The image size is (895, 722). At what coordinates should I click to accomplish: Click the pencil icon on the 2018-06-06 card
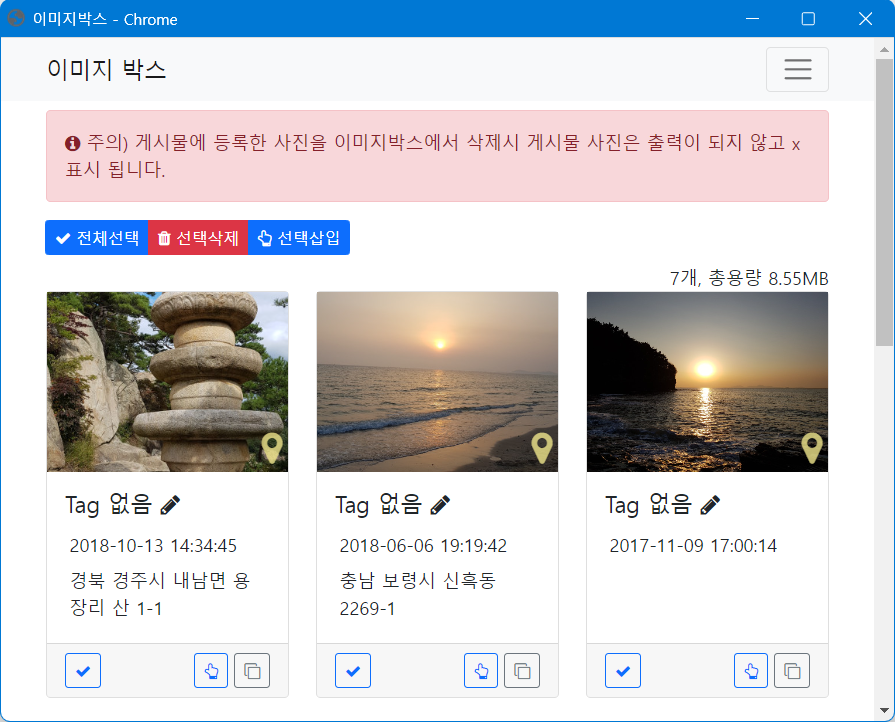click(440, 505)
